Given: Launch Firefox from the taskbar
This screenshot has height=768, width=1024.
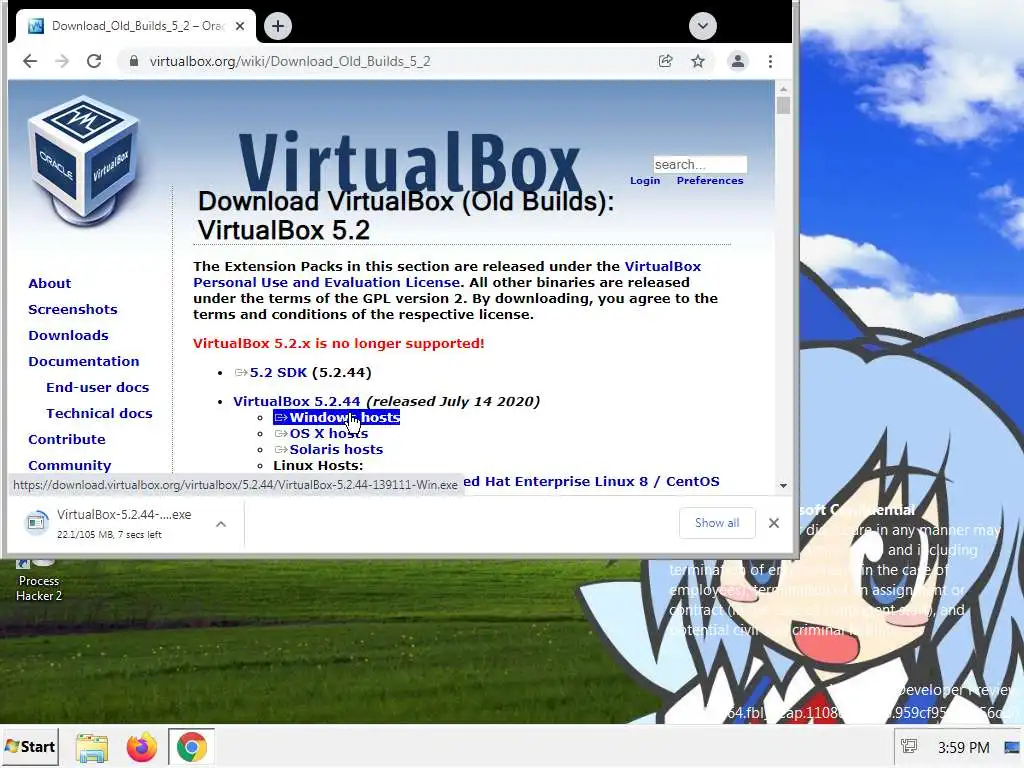Looking at the screenshot, I should pyautogui.click(x=142, y=747).
